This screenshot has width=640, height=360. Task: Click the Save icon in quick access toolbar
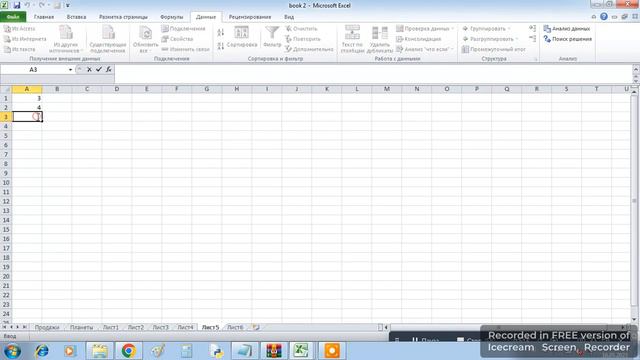click(17, 5)
